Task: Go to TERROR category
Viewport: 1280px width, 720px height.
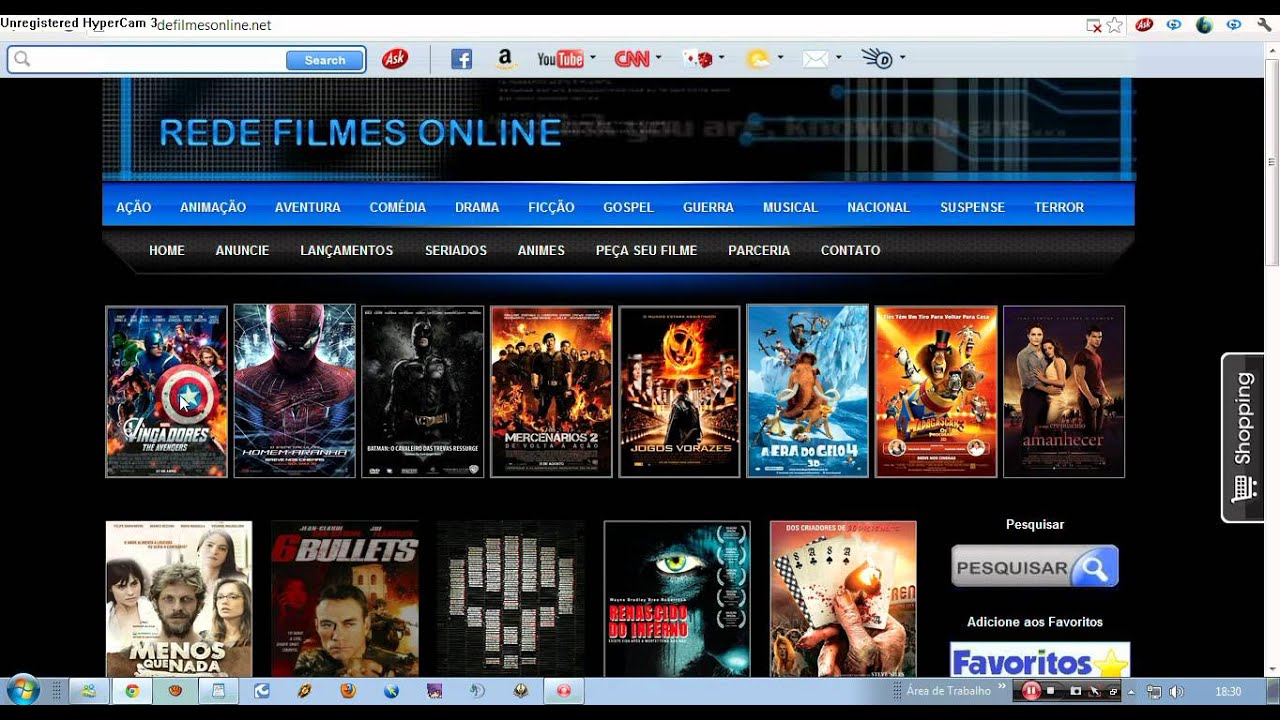Action: [1059, 207]
